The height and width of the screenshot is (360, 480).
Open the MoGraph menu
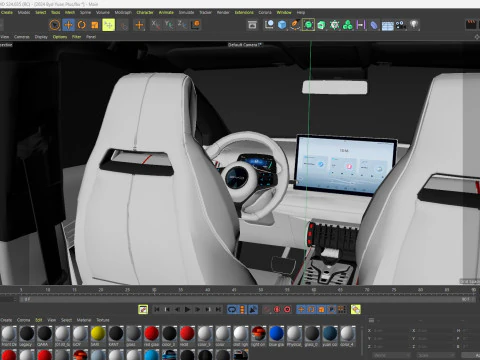pos(123,12)
